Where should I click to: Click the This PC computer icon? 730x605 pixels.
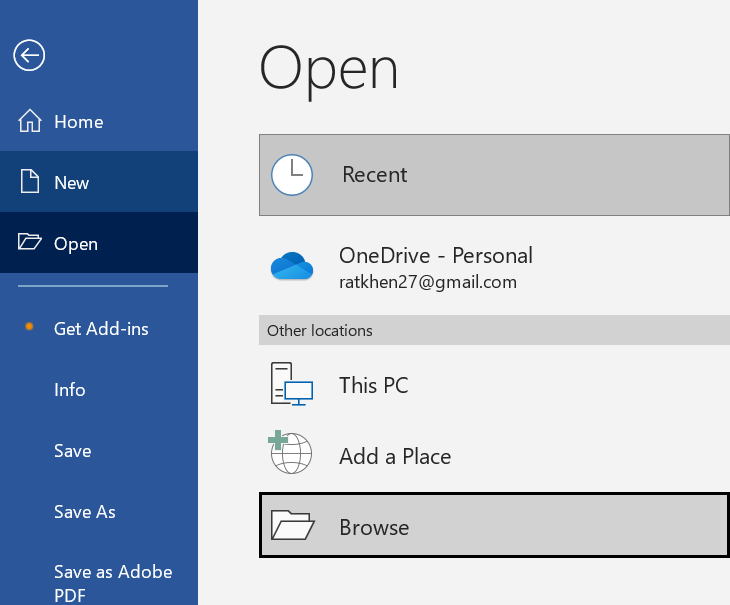coord(292,385)
